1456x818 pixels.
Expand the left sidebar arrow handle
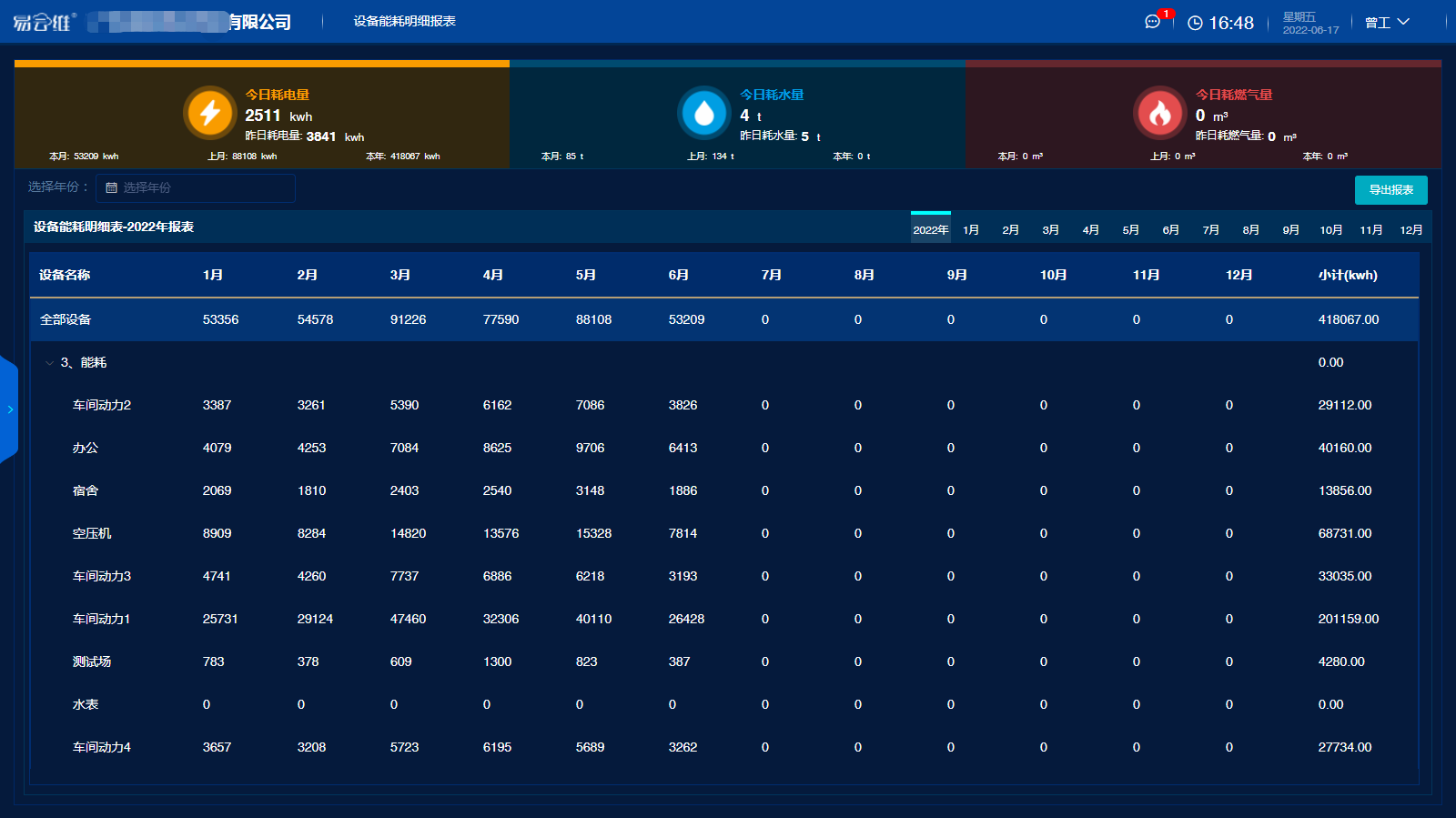[x=9, y=409]
